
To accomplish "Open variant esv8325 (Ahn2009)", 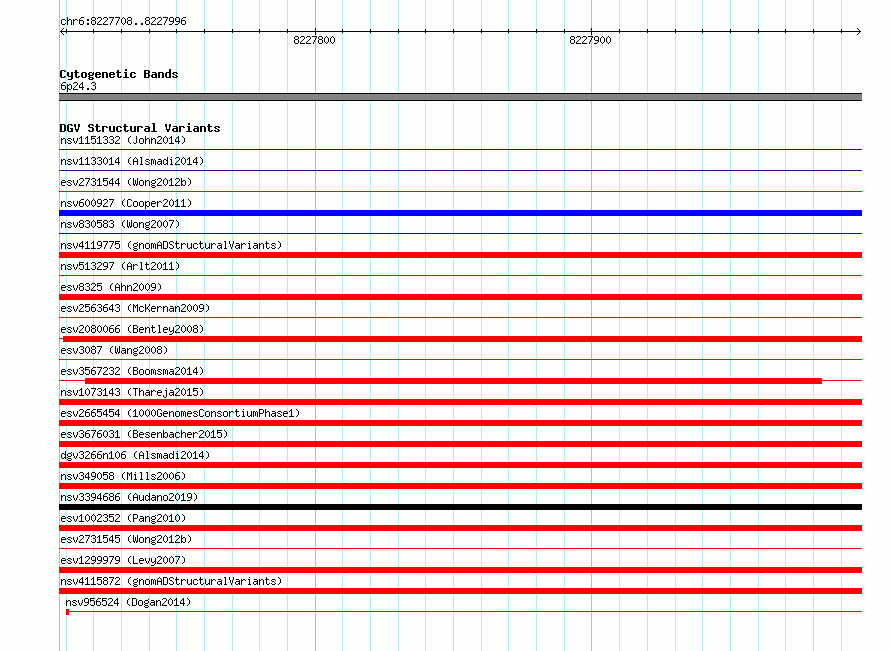I will tap(111, 287).
